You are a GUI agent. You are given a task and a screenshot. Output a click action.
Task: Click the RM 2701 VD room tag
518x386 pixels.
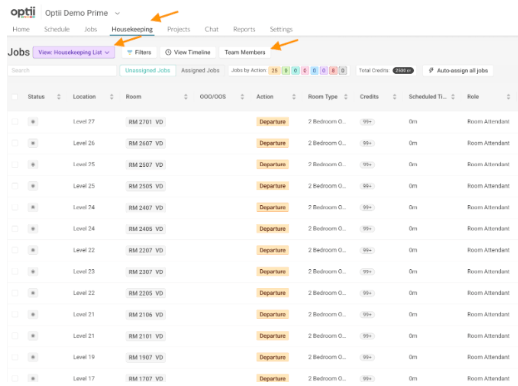coord(146,122)
